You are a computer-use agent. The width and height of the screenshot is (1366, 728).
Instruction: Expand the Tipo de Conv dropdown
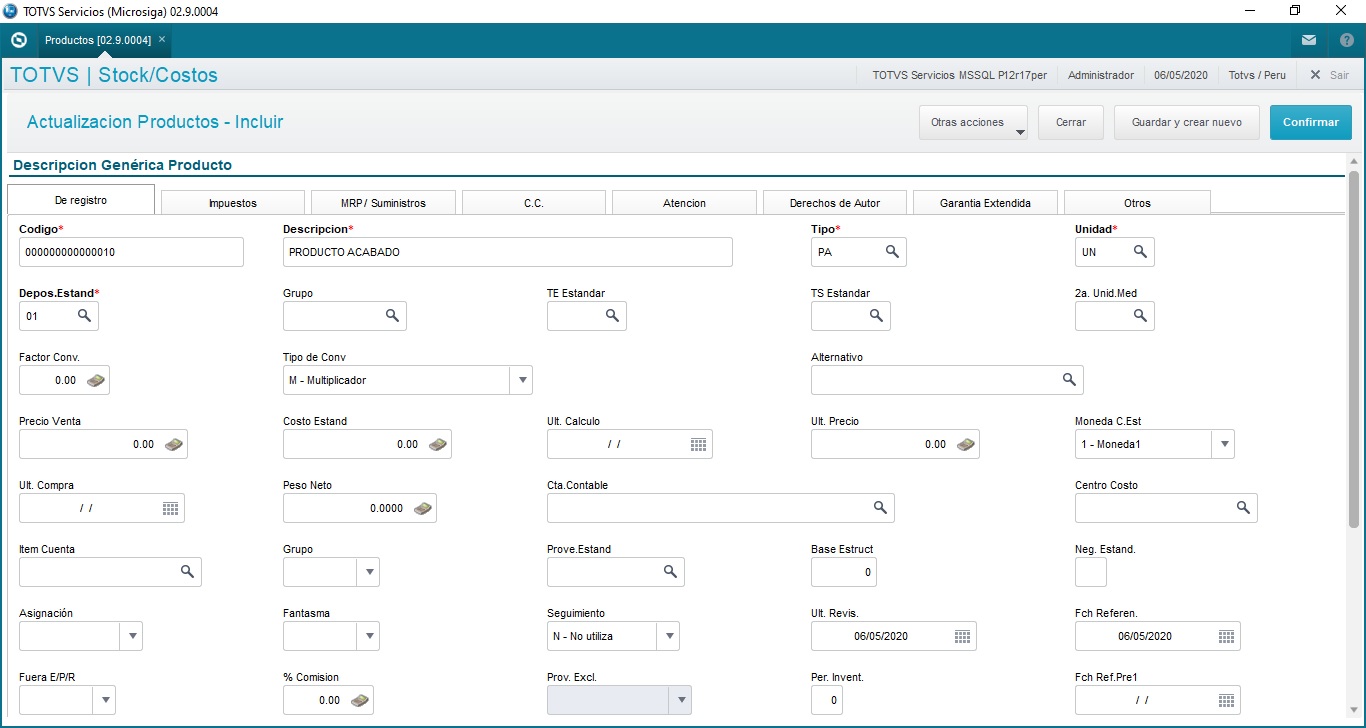[521, 380]
